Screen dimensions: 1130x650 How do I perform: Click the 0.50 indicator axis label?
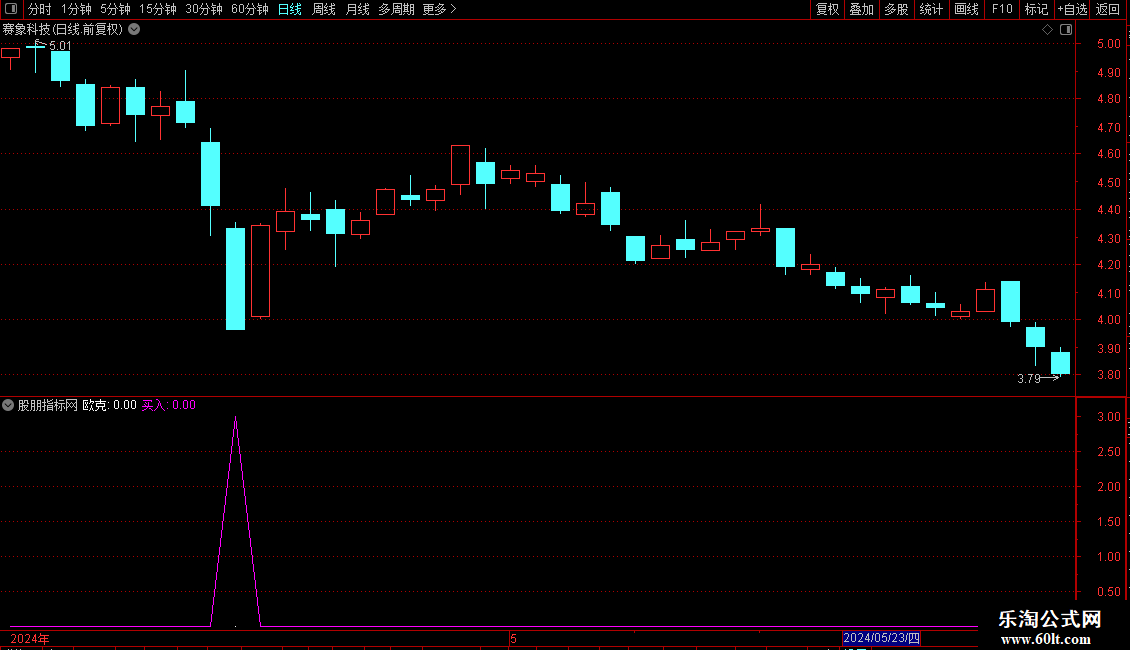click(1109, 592)
